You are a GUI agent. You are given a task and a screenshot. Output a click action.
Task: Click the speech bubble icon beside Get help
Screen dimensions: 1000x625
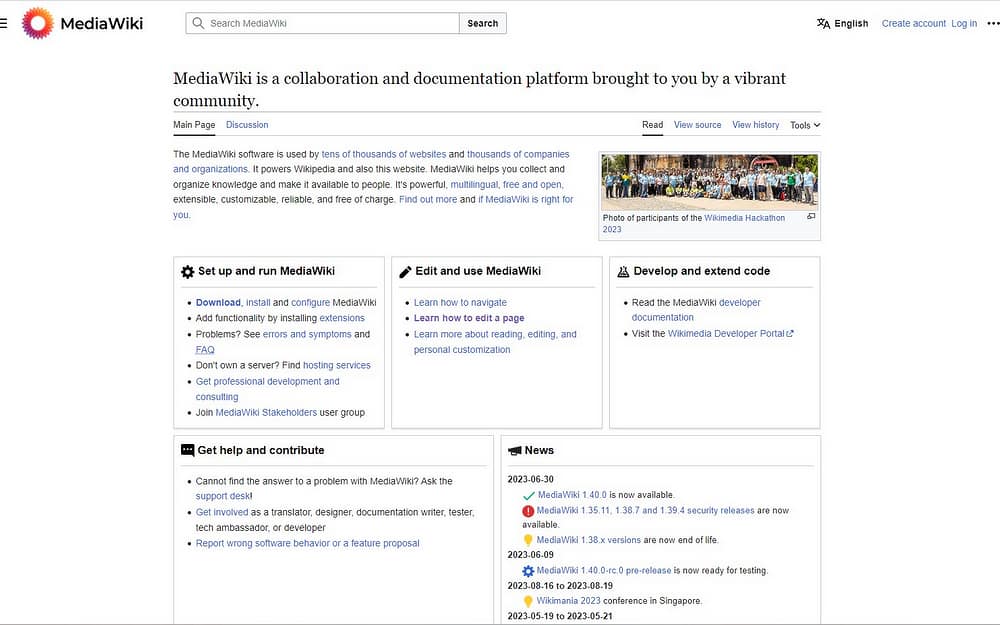(x=187, y=451)
